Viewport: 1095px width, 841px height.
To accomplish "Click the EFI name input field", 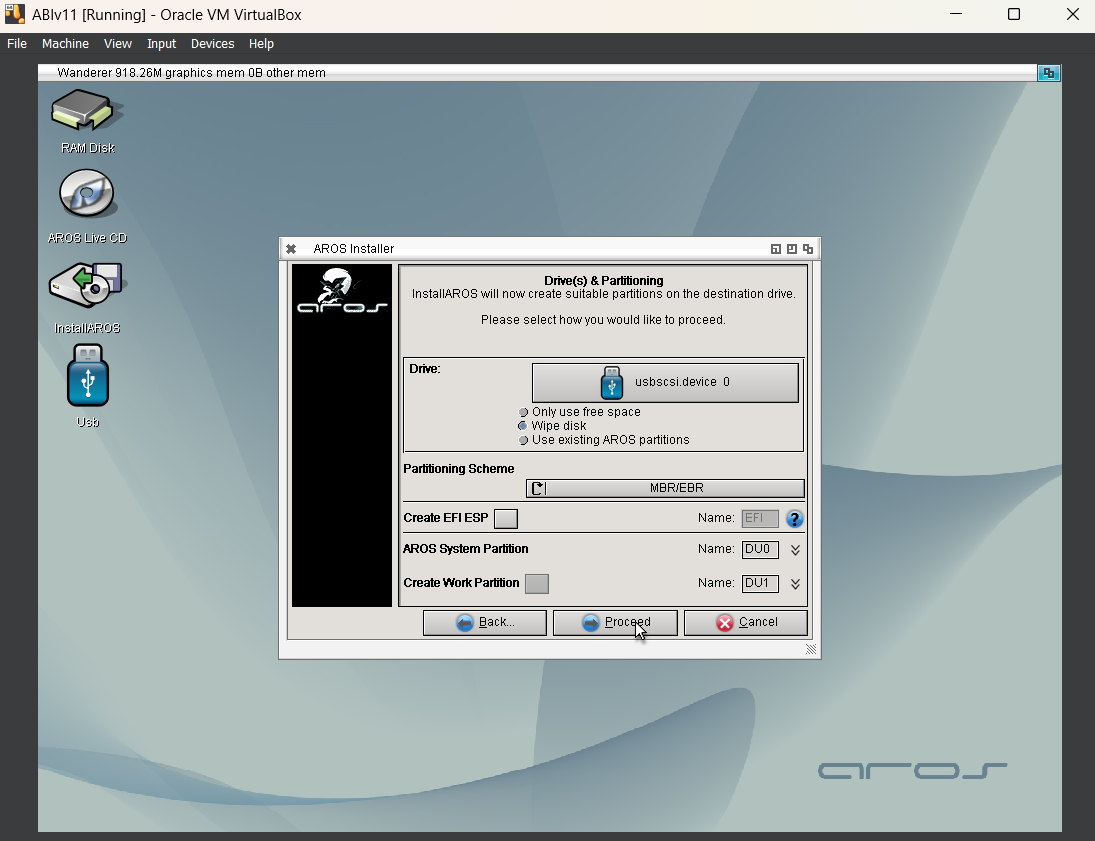I will click(760, 518).
